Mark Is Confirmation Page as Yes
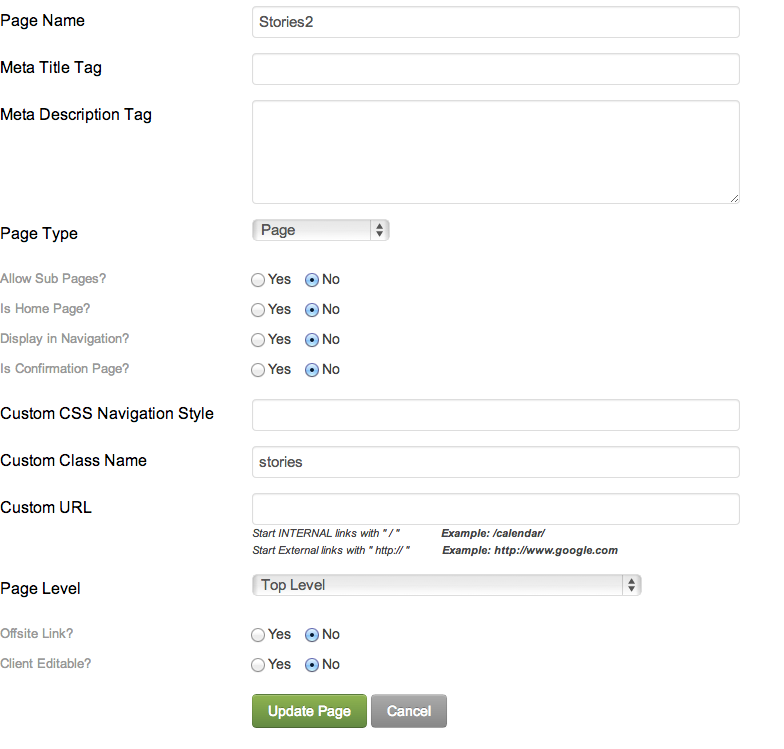The height and width of the screenshot is (749, 784). [x=258, y=370]
